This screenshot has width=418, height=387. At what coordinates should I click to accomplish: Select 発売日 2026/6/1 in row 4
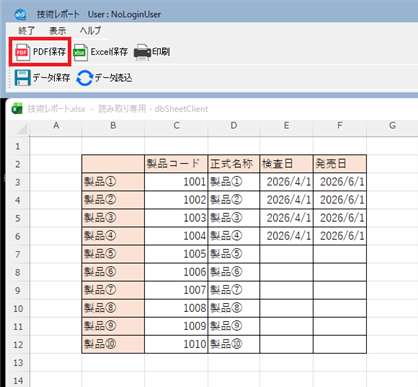340,200
